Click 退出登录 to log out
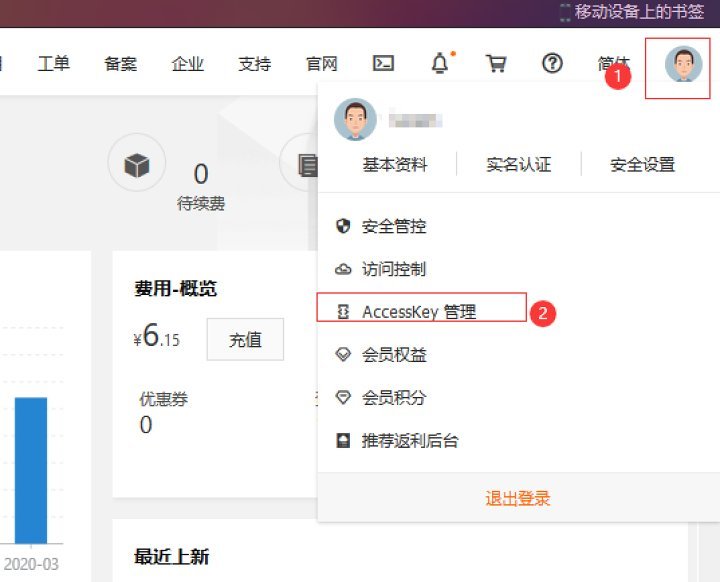The image size is (720, 582). tap(518, 498)
